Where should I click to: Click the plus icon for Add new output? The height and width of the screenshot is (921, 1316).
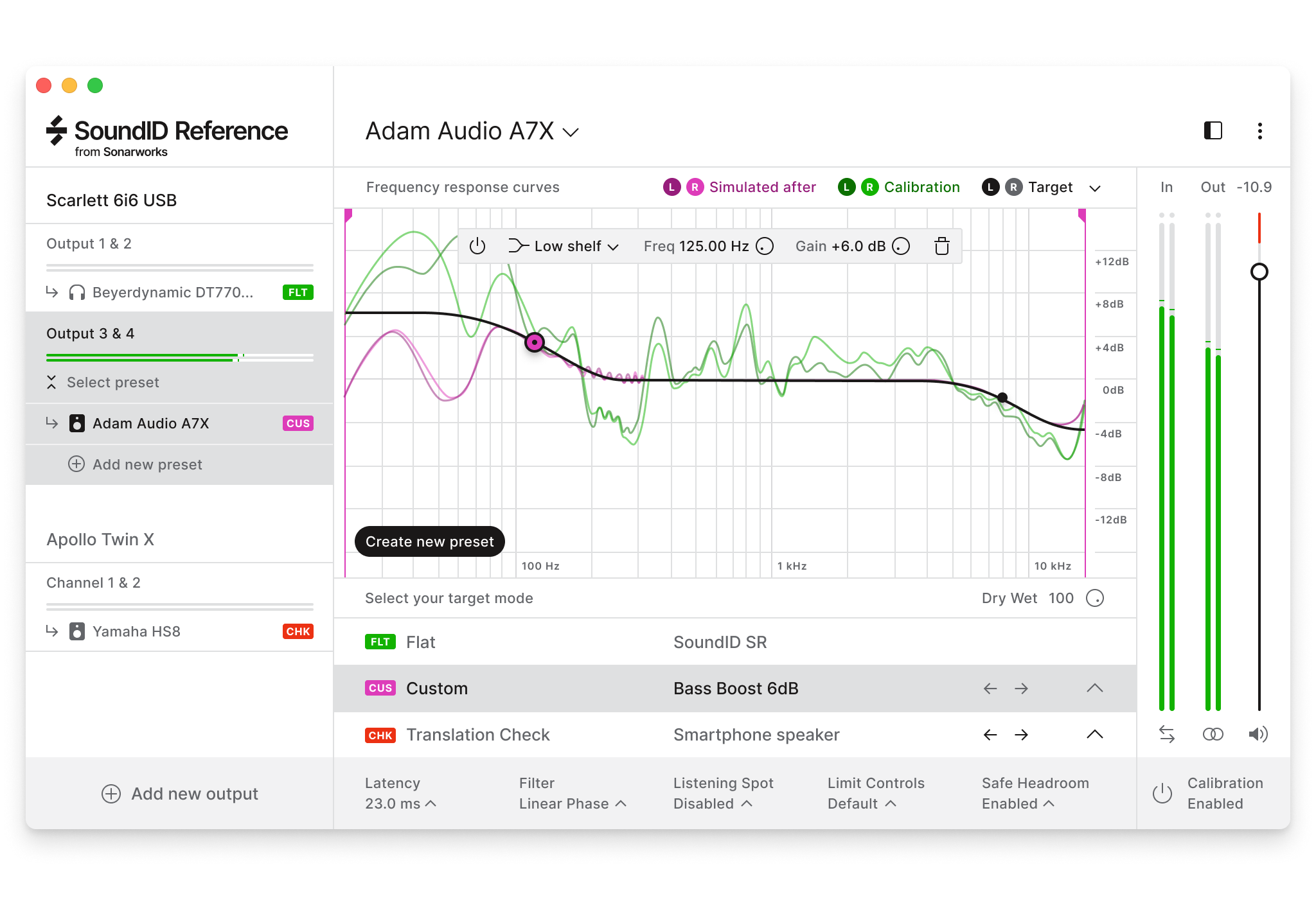tap(111, 794)
